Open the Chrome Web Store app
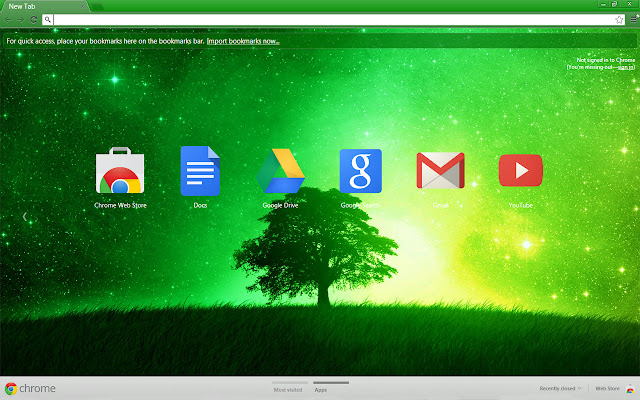 [x=120, y=171]
